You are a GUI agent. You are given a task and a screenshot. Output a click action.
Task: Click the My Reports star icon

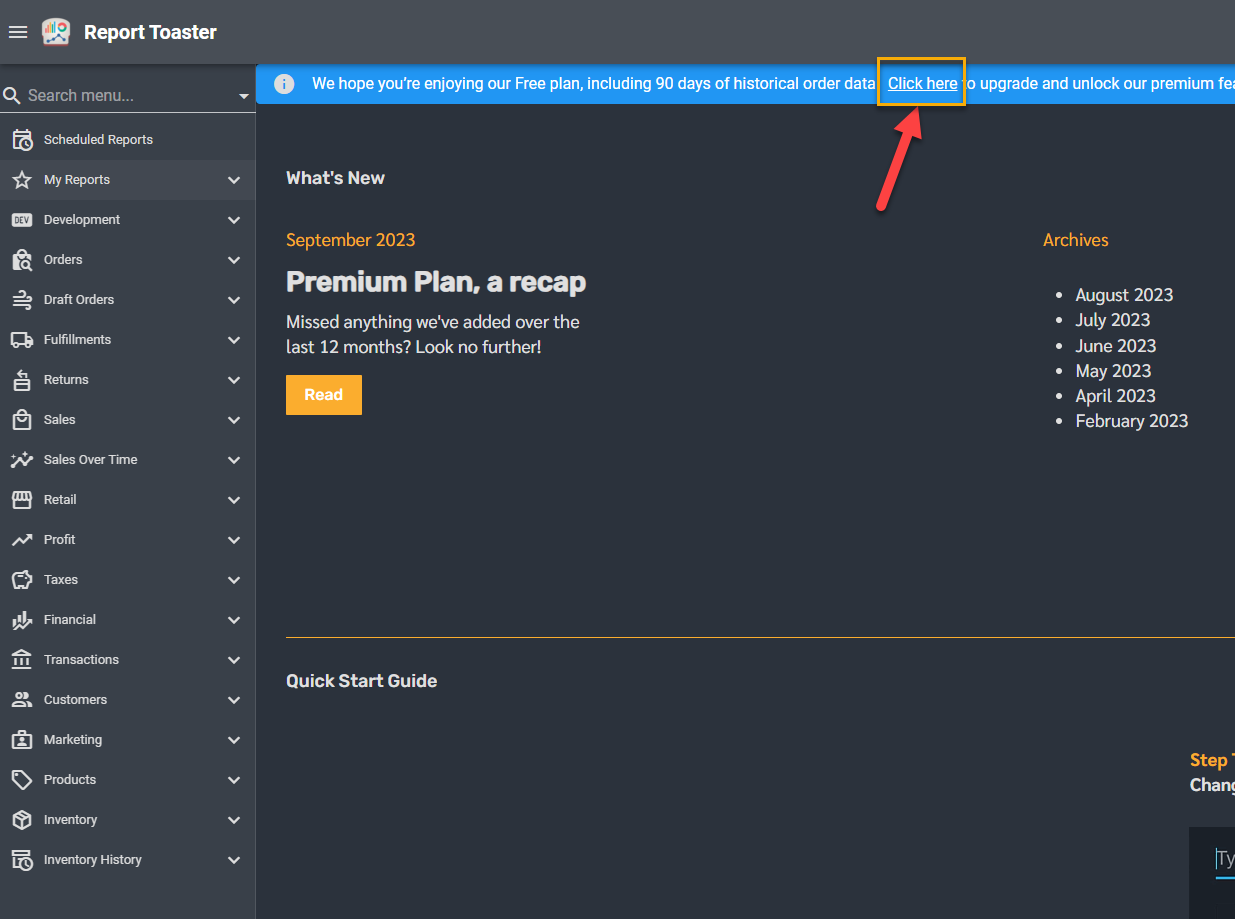click(x=22, y=180)
